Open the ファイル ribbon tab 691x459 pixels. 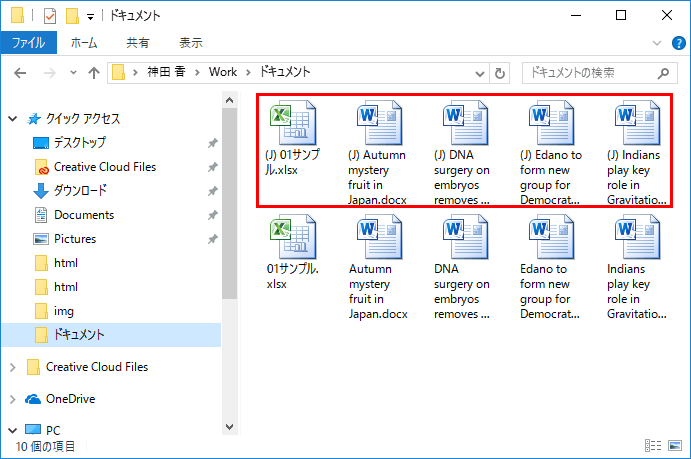[x=29, y=43]
